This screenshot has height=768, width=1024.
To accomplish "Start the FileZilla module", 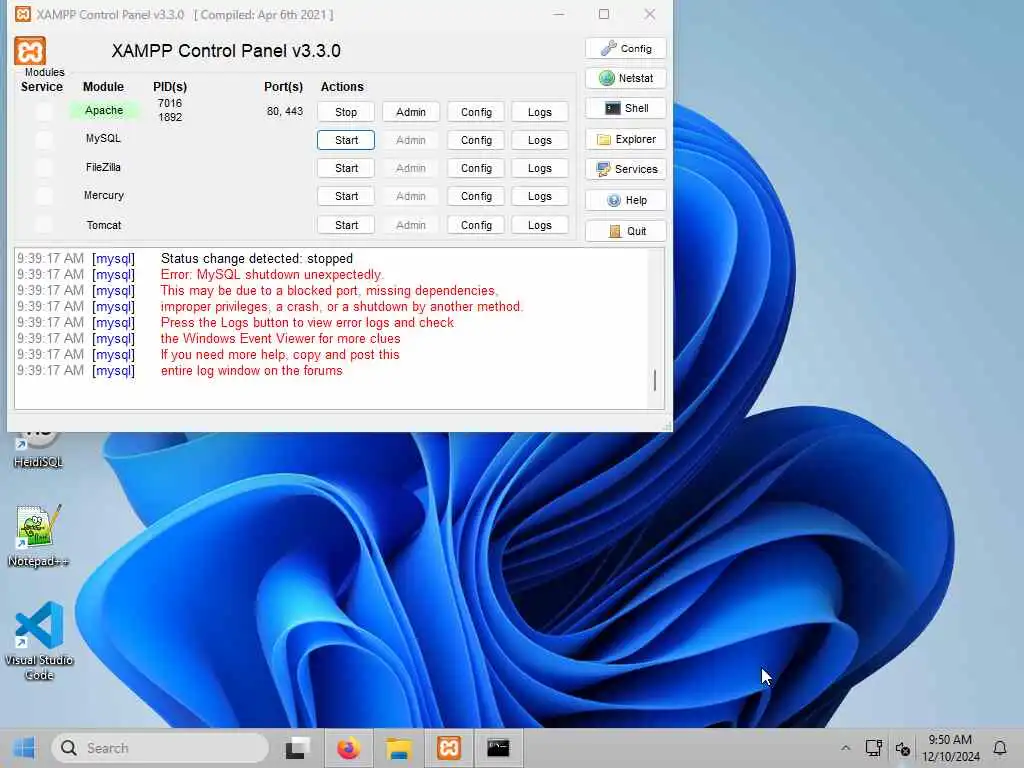I will click(x=346, y=168).
